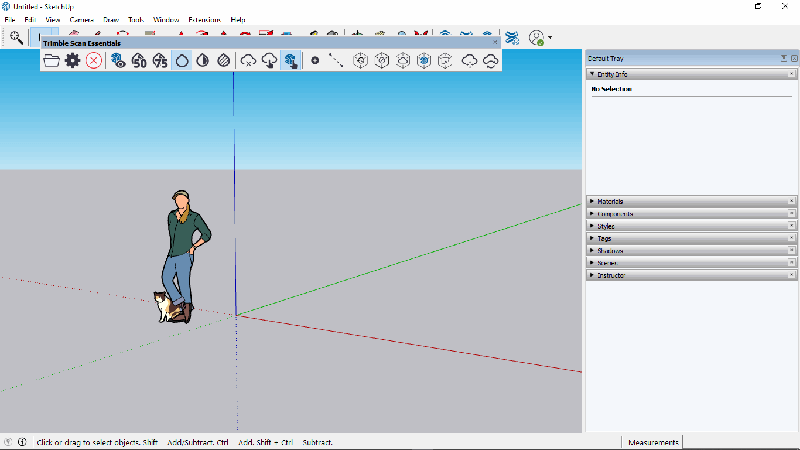Restore the SketchUp window size
The width and height of the screenshot is (800, 450).
click(x=758, y=6)
